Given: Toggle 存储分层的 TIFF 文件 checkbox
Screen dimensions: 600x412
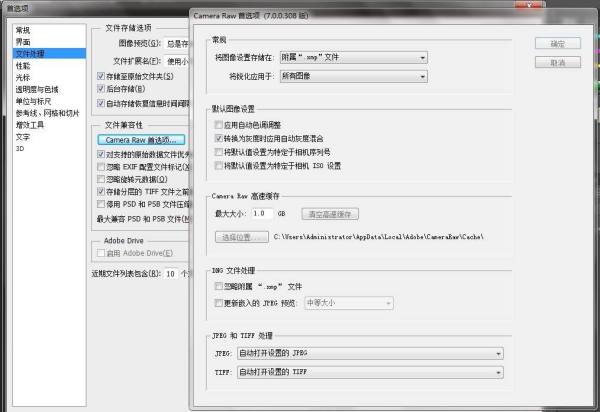Looking at the screenshot, I should [x=101, y=191].
